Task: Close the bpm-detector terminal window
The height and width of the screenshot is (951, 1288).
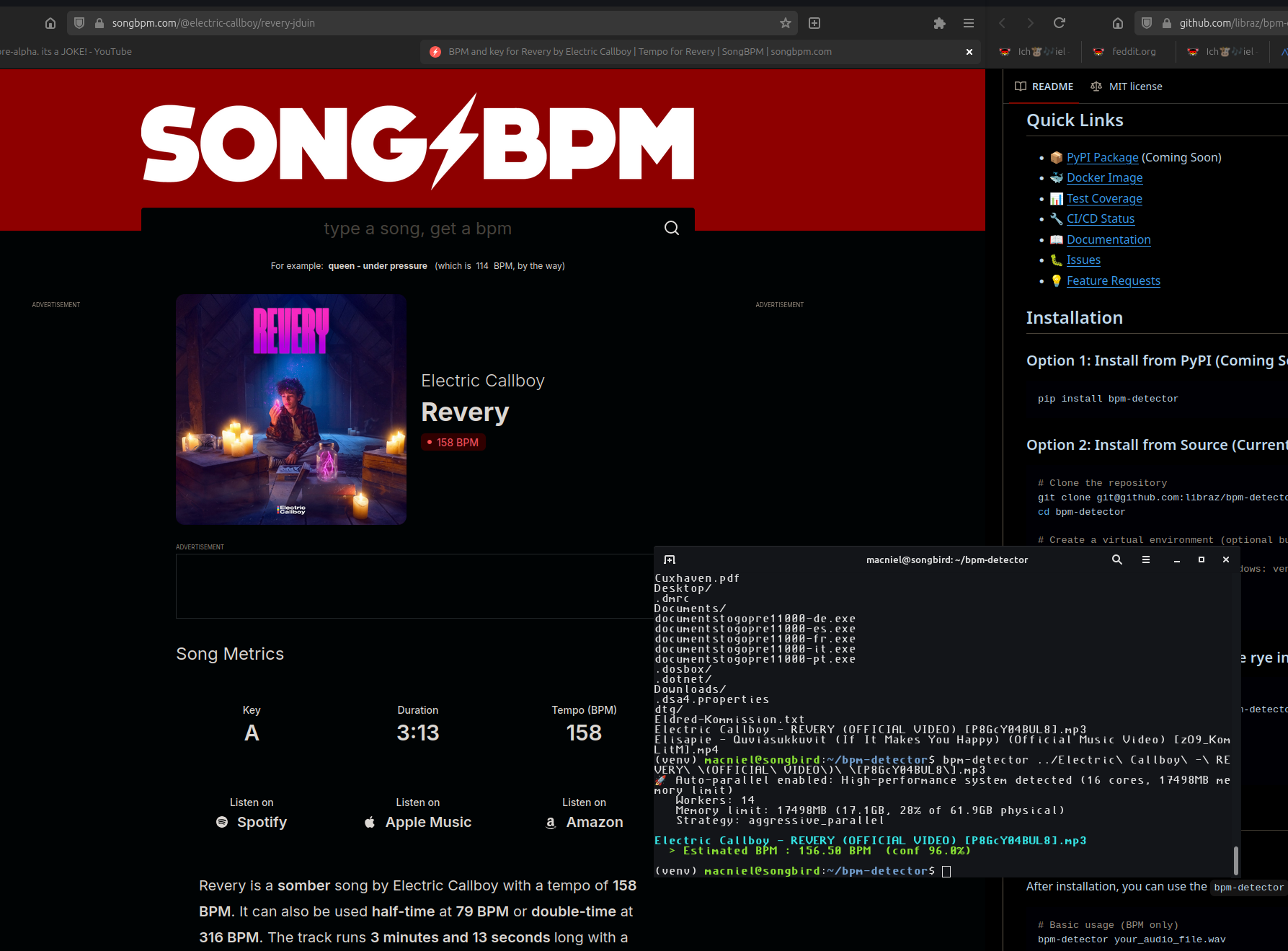Action: pyautogui.click(x=1226, y=559)
